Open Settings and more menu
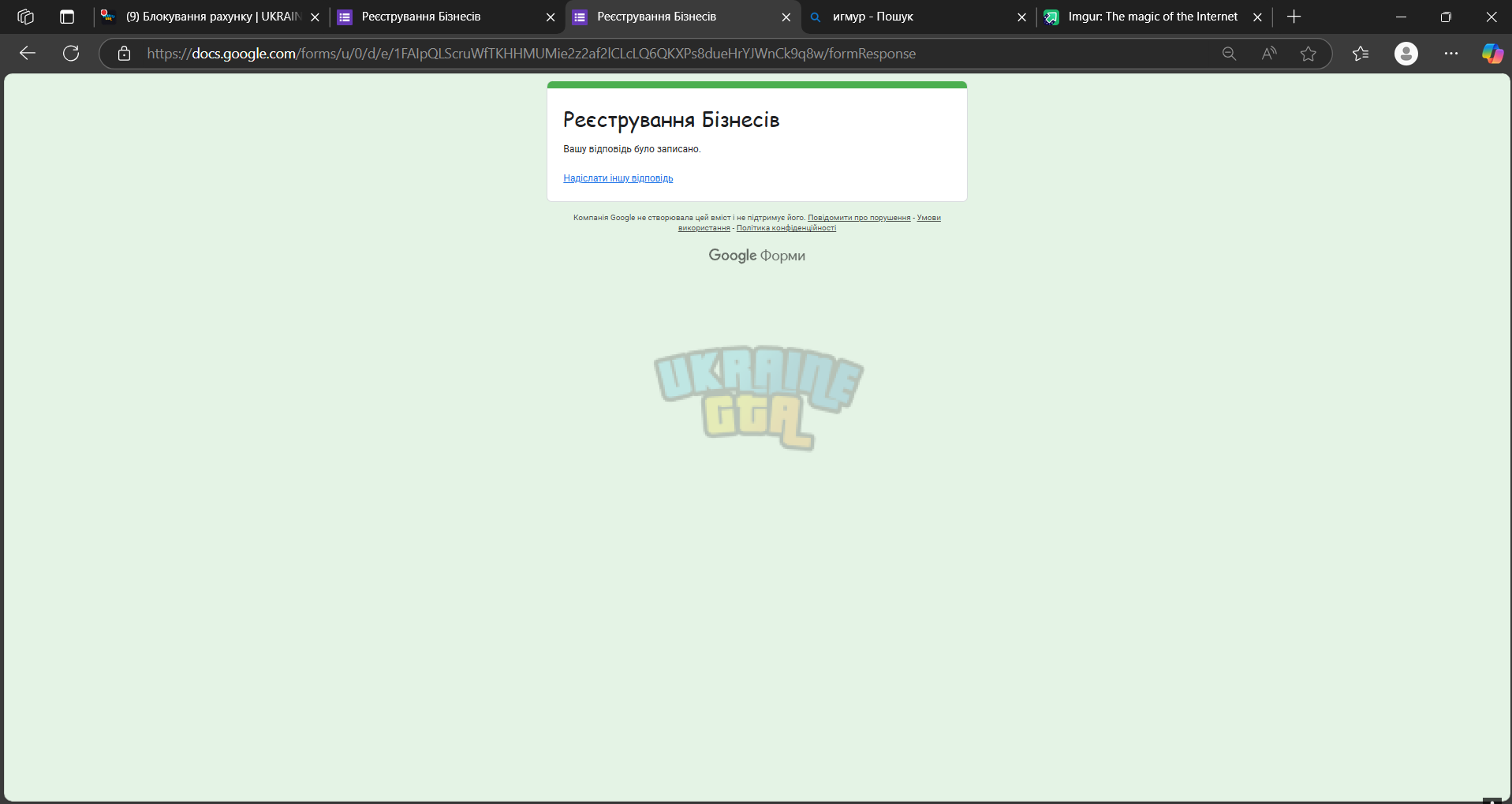 tap(1451, 54)
